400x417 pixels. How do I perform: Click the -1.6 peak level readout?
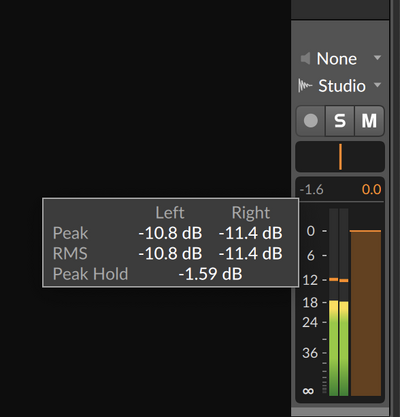tap(312, 190)
